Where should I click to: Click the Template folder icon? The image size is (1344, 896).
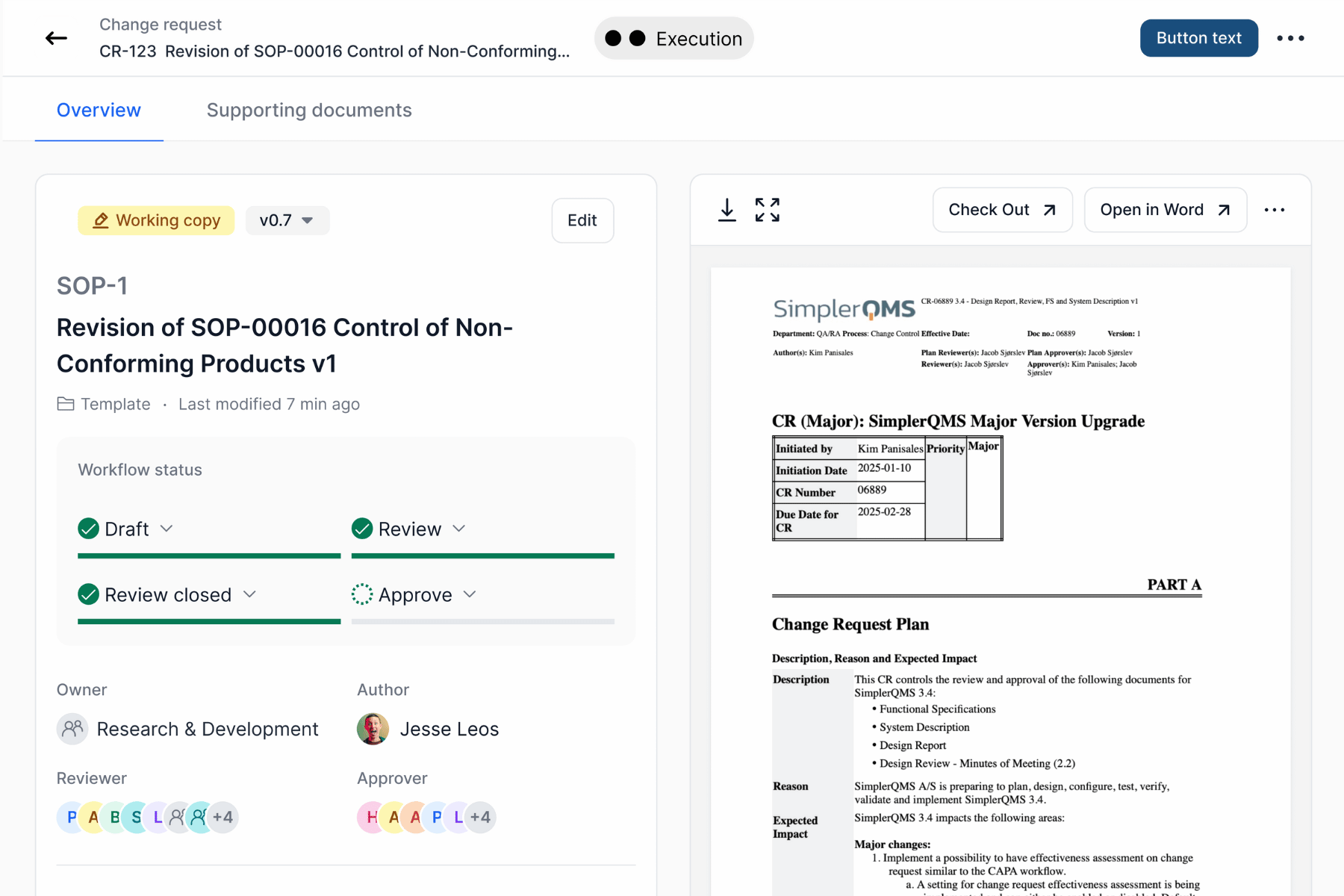pyautogui.click(x=66, y=404)
